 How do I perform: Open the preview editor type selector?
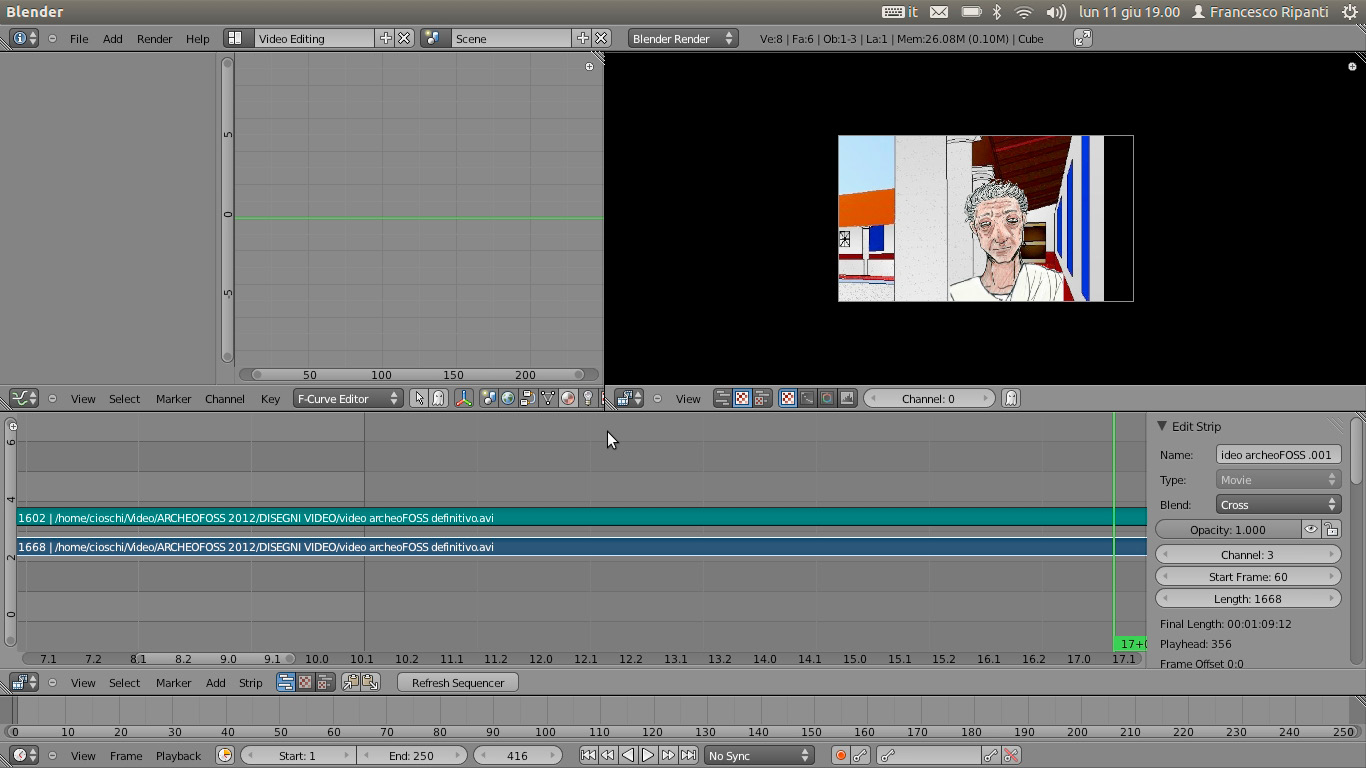pyautogui.click(x=628, y=398)
